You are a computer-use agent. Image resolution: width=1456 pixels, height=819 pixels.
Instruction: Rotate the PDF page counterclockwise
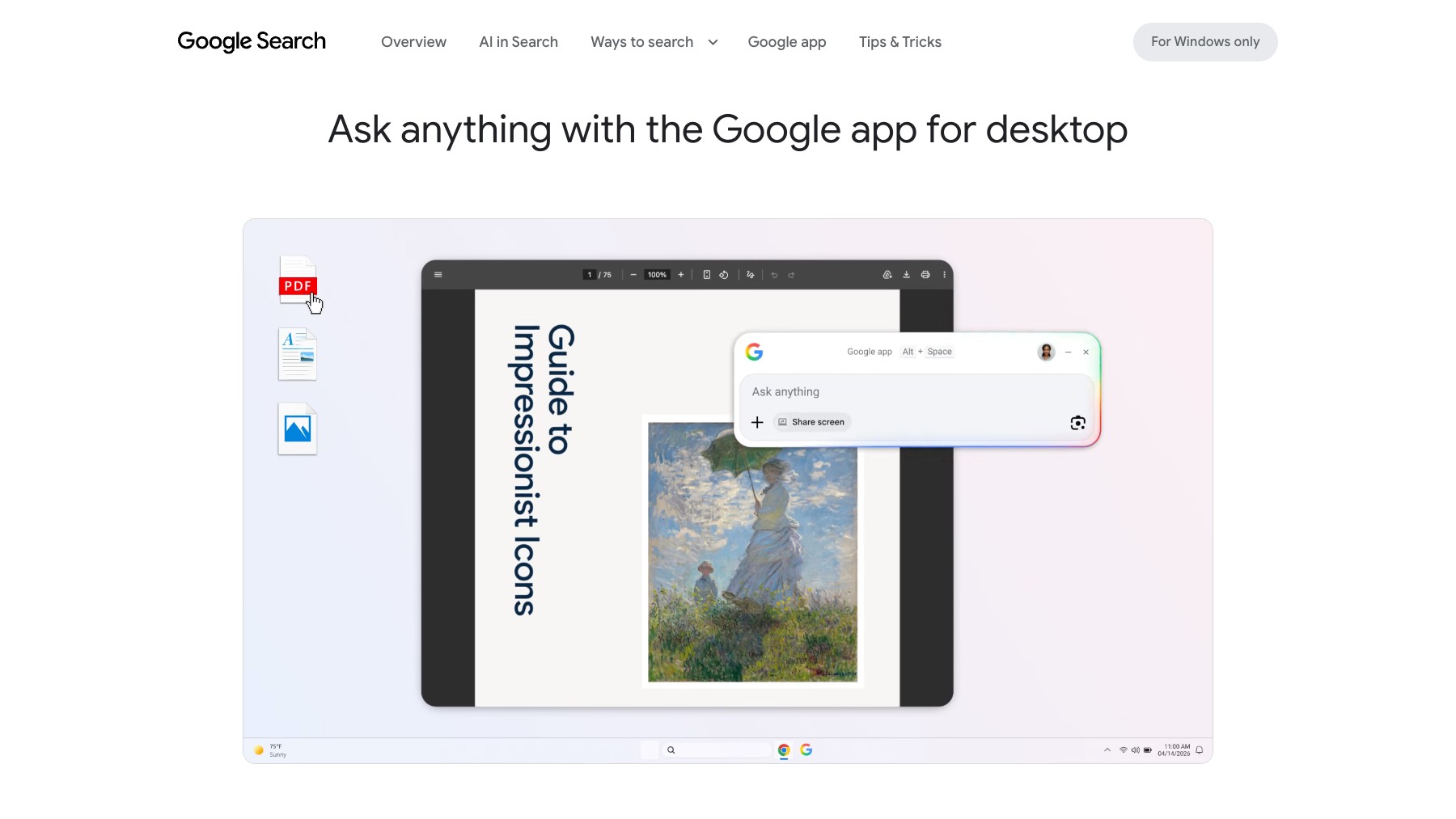pos(724,275)
